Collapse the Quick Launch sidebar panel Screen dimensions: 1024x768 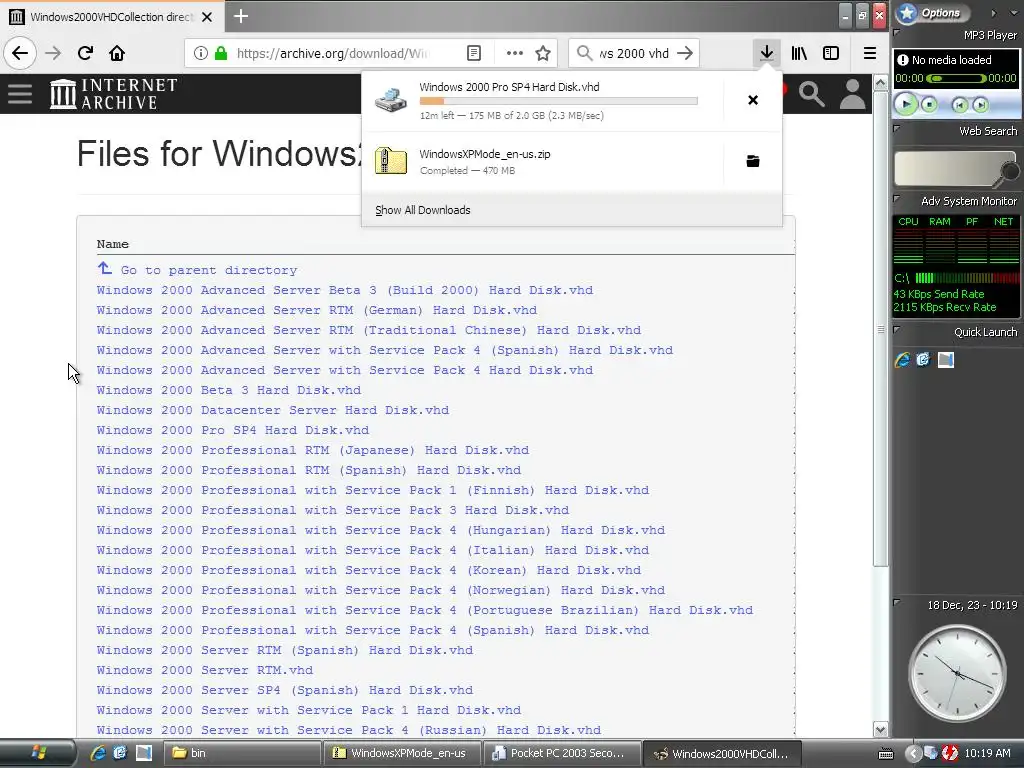click(897, 330)
